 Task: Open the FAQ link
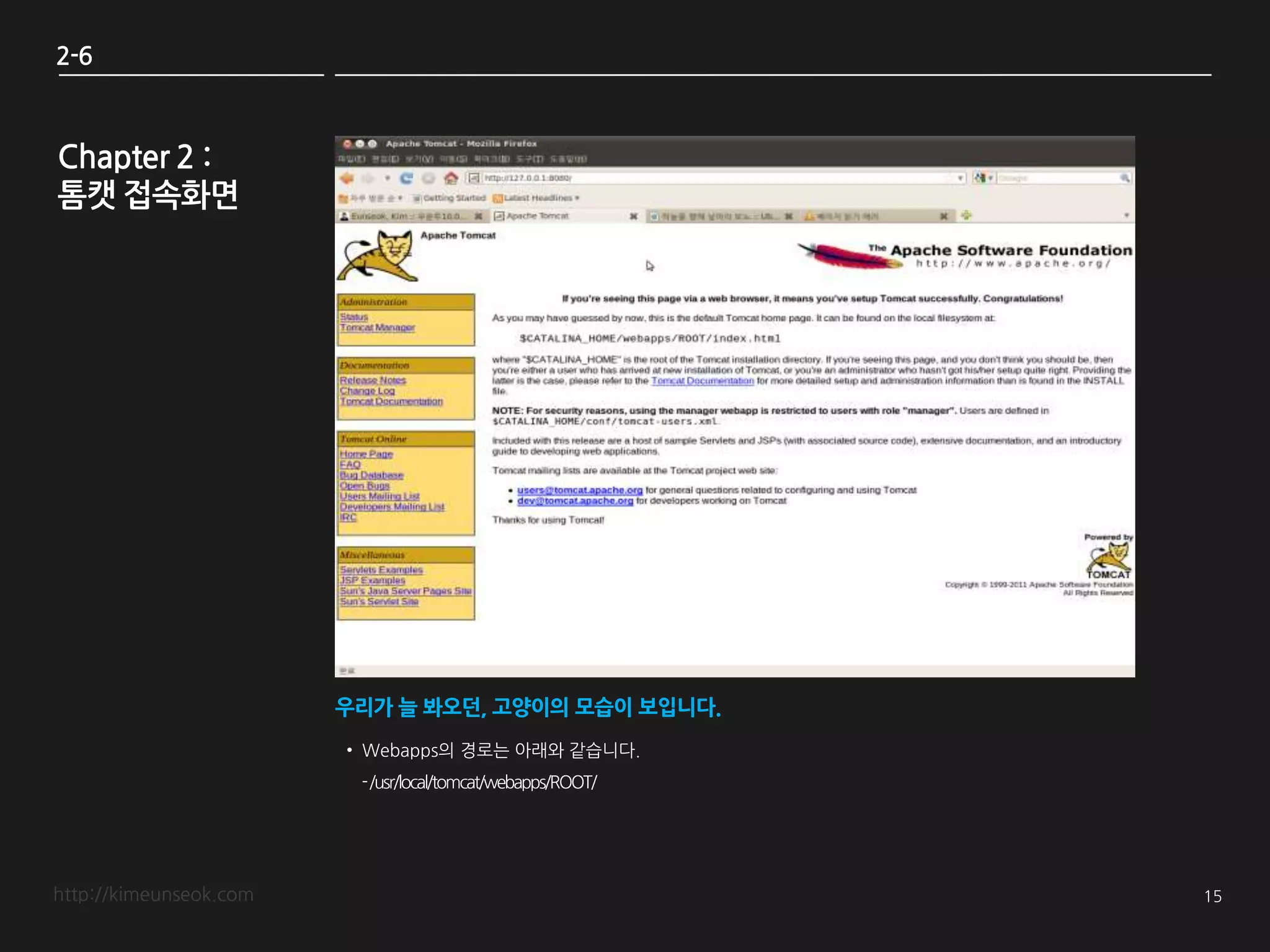pos(350,465)
